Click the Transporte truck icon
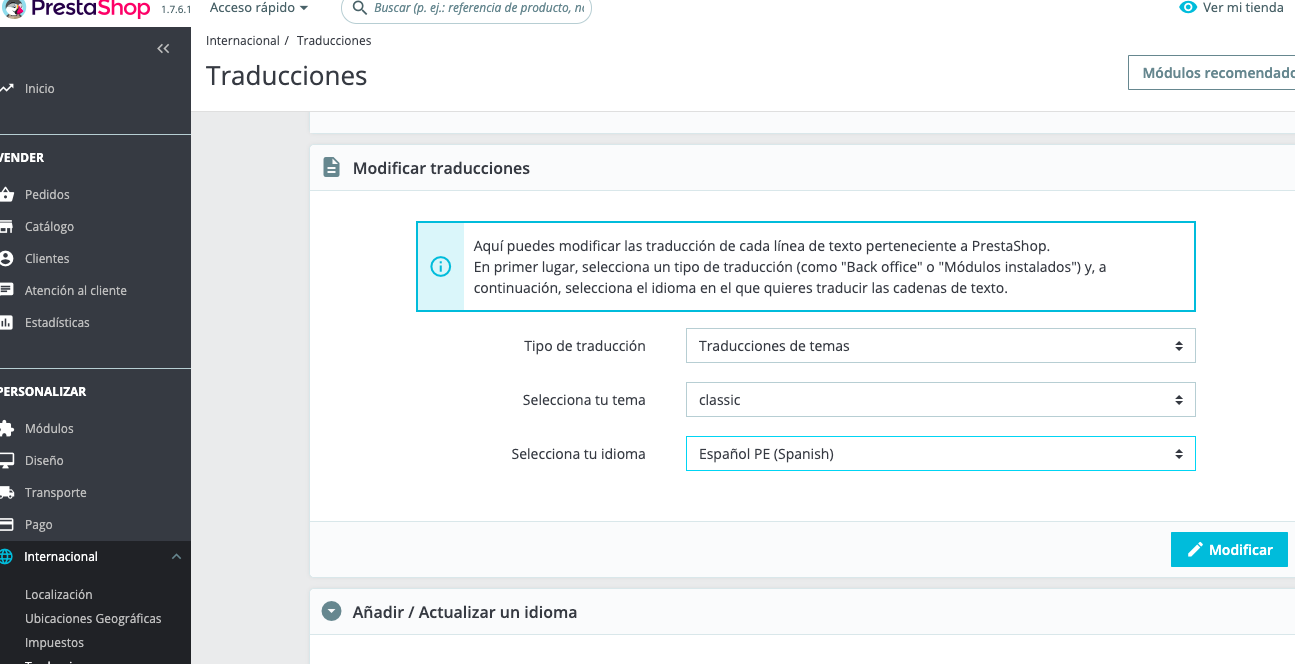The image size is (1295, 664). (x=6, y=493)
